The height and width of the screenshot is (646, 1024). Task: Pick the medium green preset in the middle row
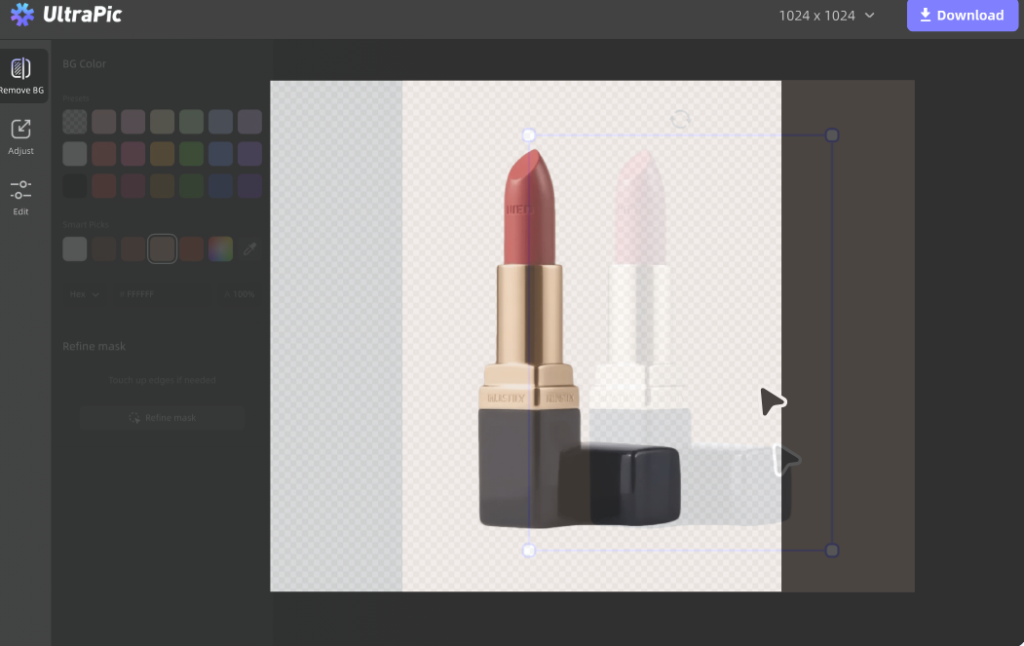[x=191, y=153]
